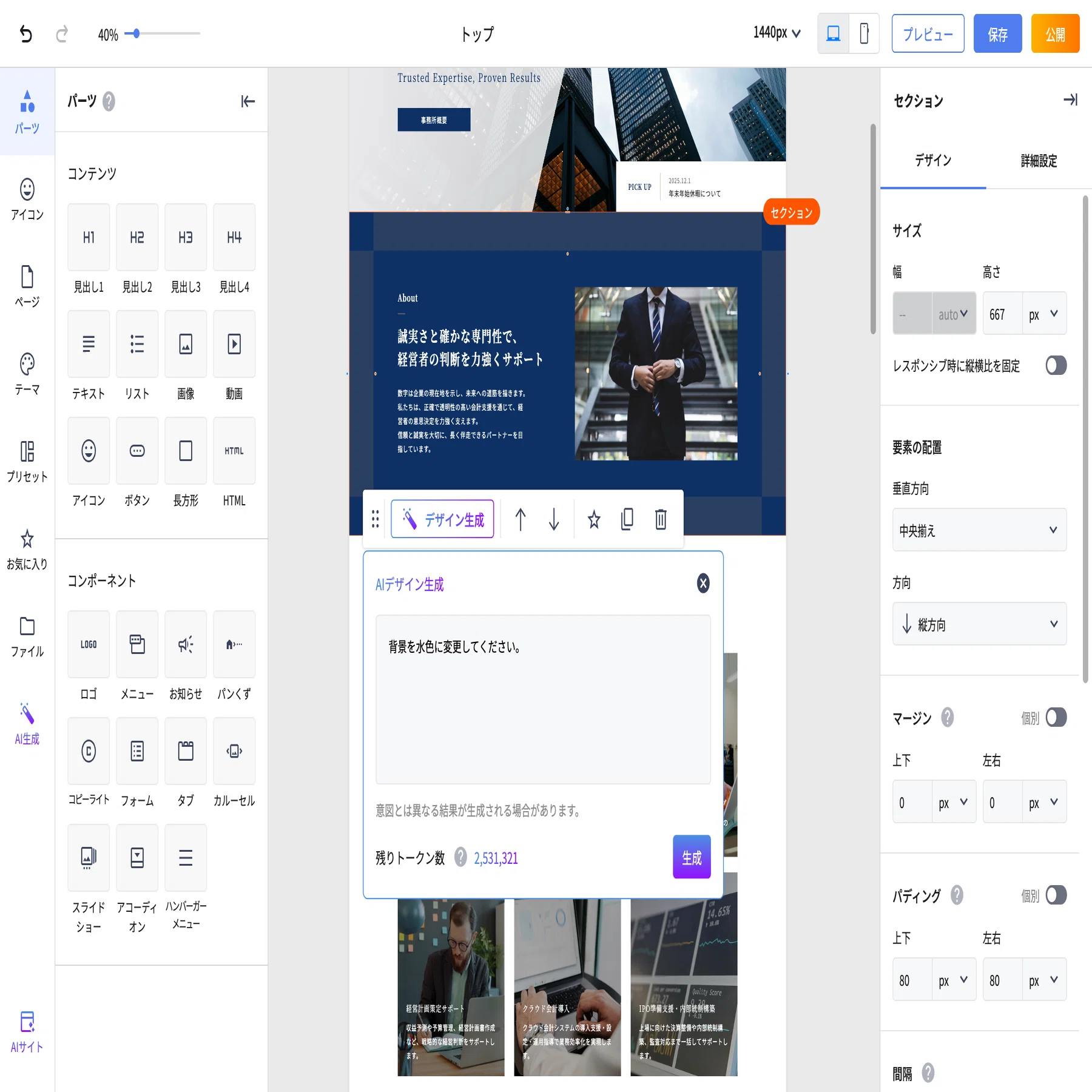This screenshot has width=1092, height=1092.
Task: Collapse the パーツ panel
Action: tap(248, 101)
